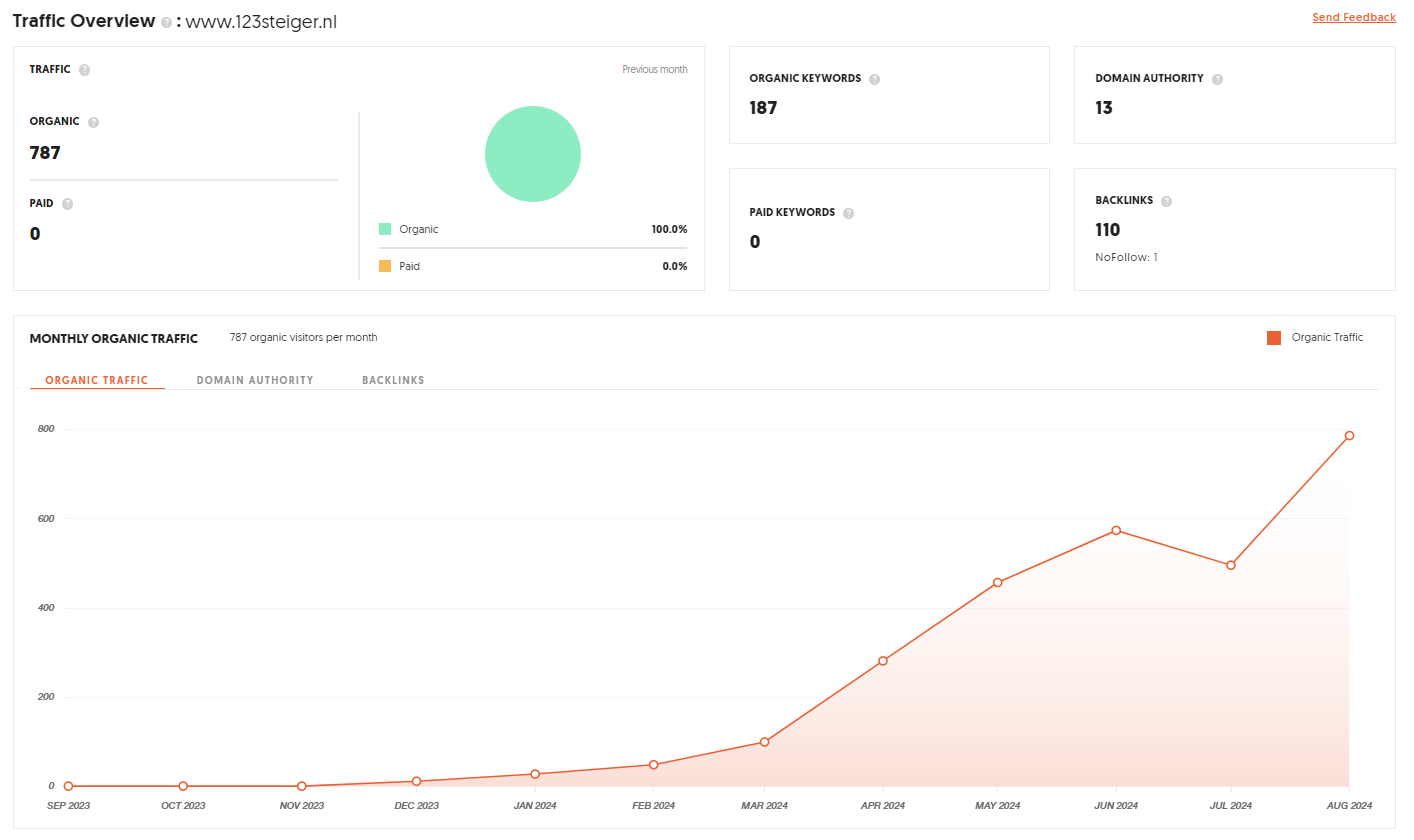Click the help icon beside TRAFFIC heading
The width and height of the screenshot is (1414, 840).
pos(84,70)
